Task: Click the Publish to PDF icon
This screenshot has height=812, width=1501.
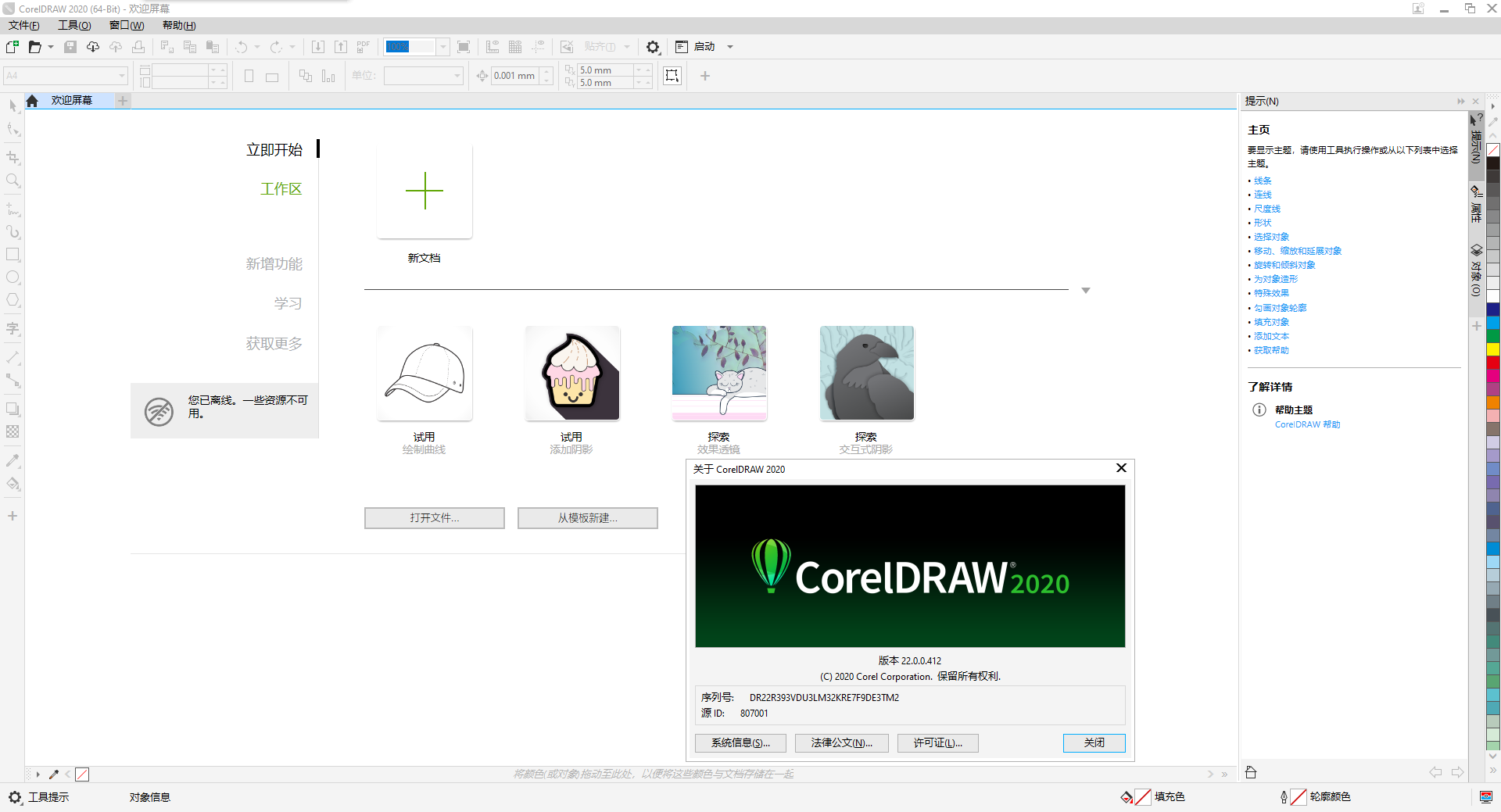Action: point(364,47)
